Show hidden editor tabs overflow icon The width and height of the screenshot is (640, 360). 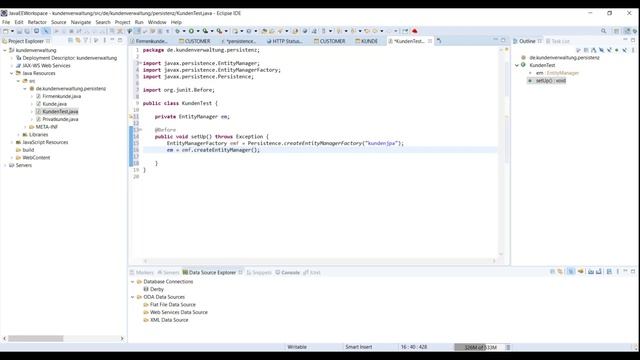pyautogui.click(x=439, y=41)
